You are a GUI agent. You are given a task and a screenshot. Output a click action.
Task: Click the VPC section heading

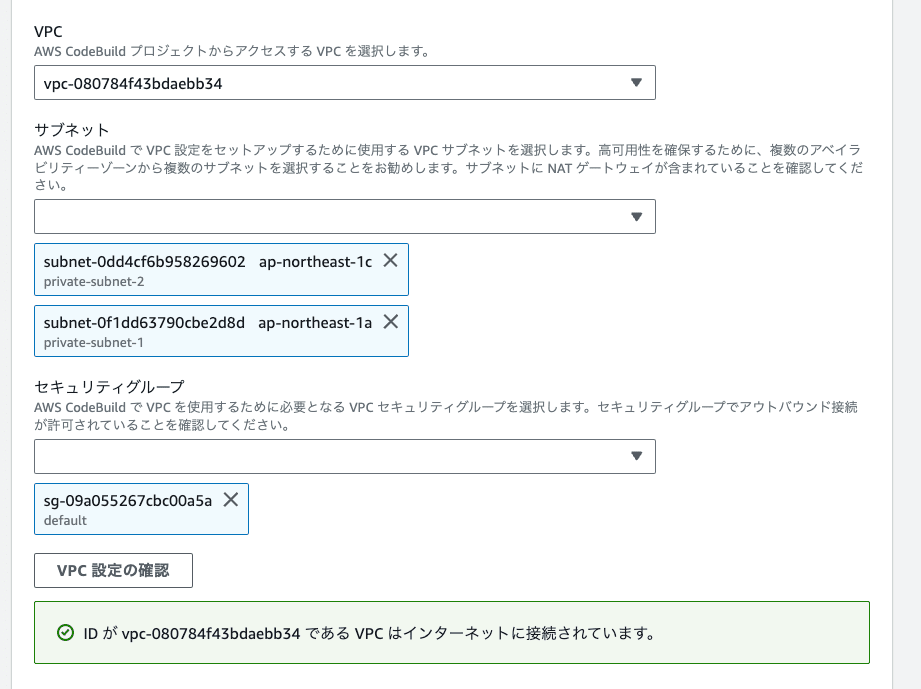pyautogui.click(x=48, y=32)
